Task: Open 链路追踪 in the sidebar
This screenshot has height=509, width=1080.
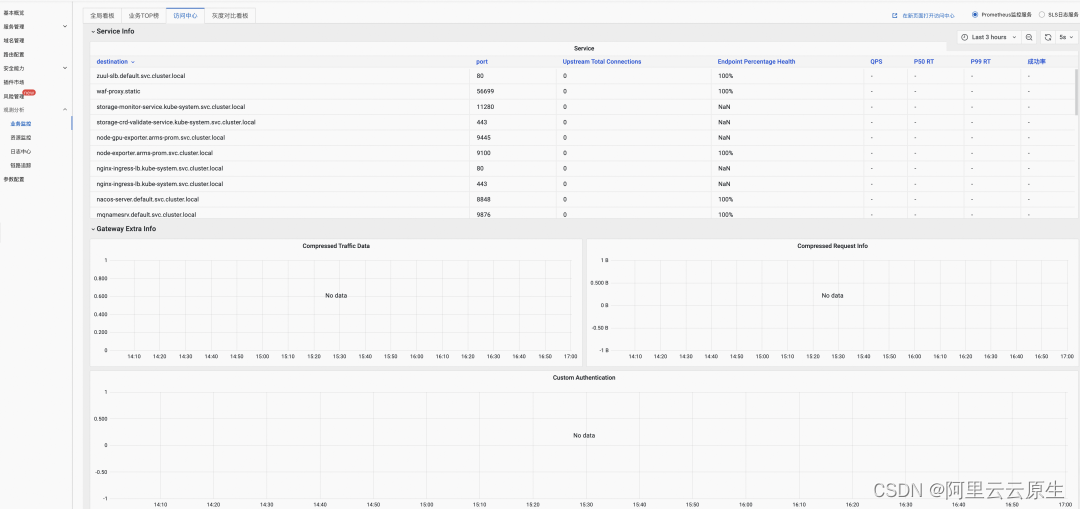Action: [x=21, y=165]
